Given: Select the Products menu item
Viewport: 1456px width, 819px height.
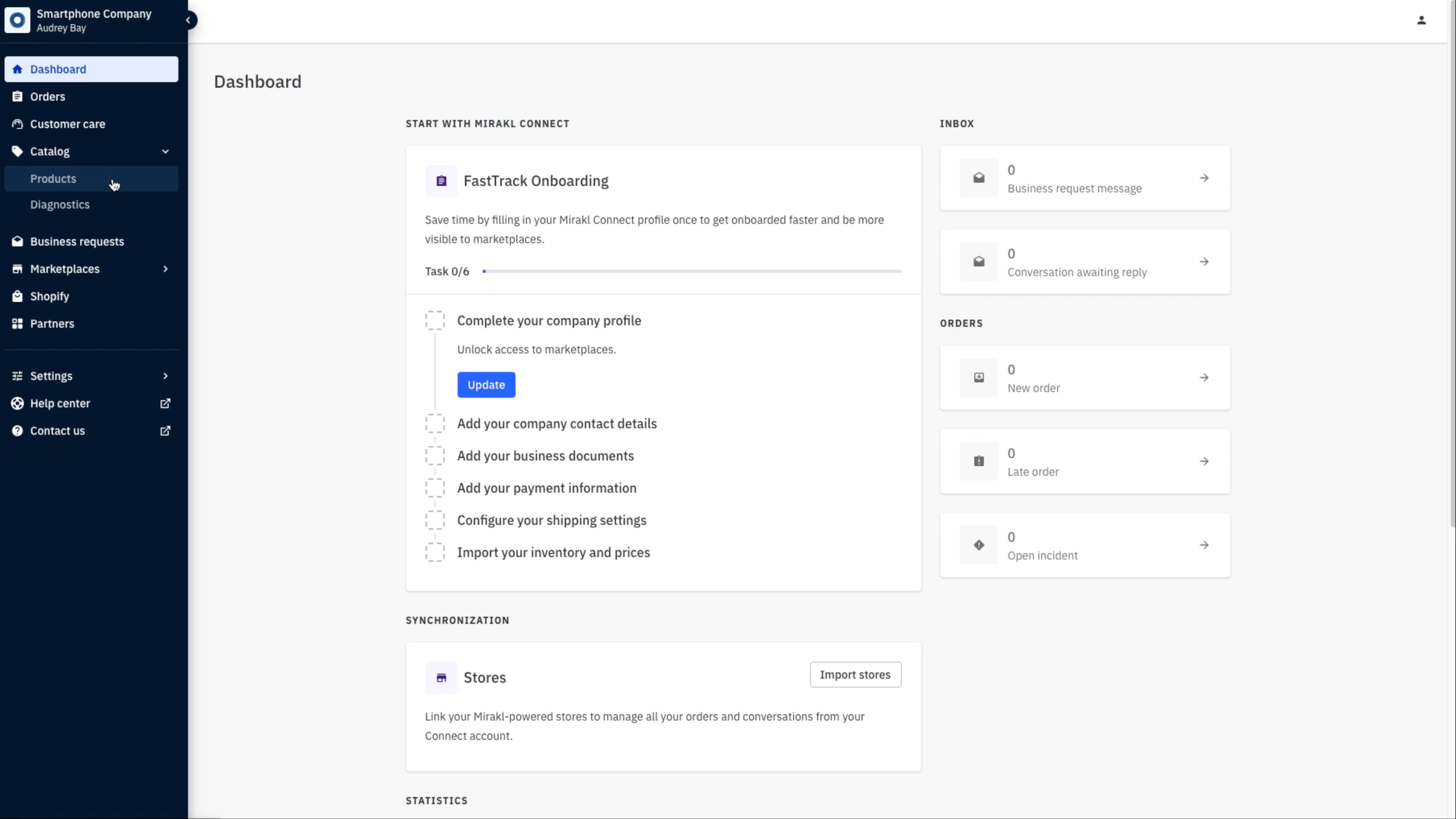Looking at the screenshot, I should pyautogui.click(x=53, y=178).
